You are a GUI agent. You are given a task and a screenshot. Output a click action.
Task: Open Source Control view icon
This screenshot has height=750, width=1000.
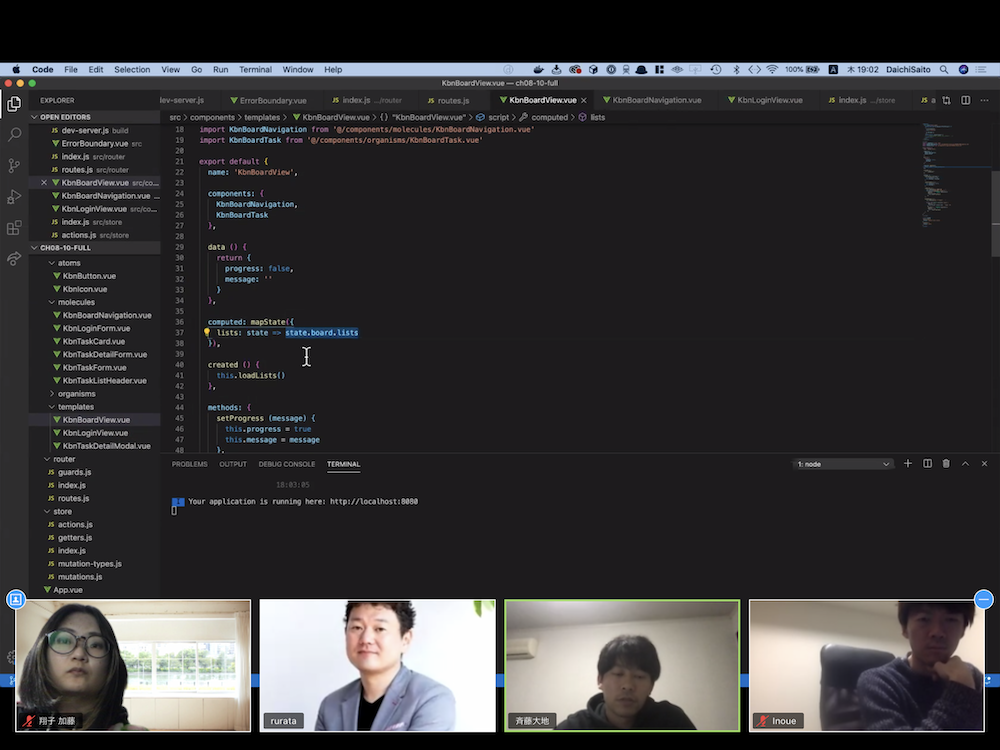pos(14,166)
